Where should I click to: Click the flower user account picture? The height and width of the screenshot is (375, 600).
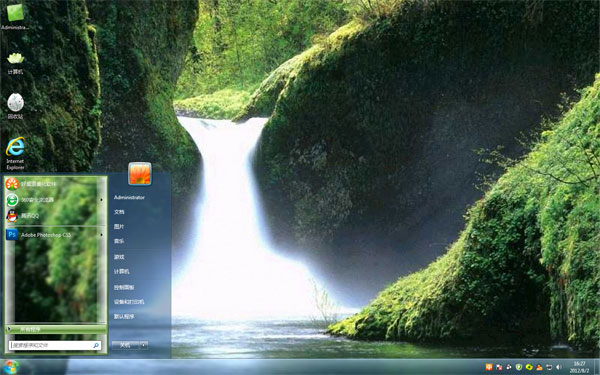tap(140, 174)
